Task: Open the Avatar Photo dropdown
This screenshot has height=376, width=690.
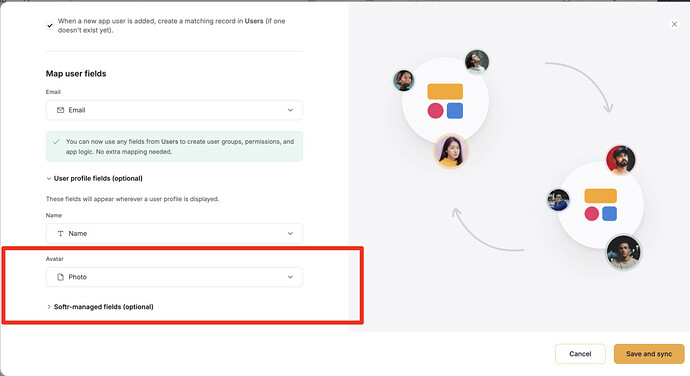Action: 174,277
